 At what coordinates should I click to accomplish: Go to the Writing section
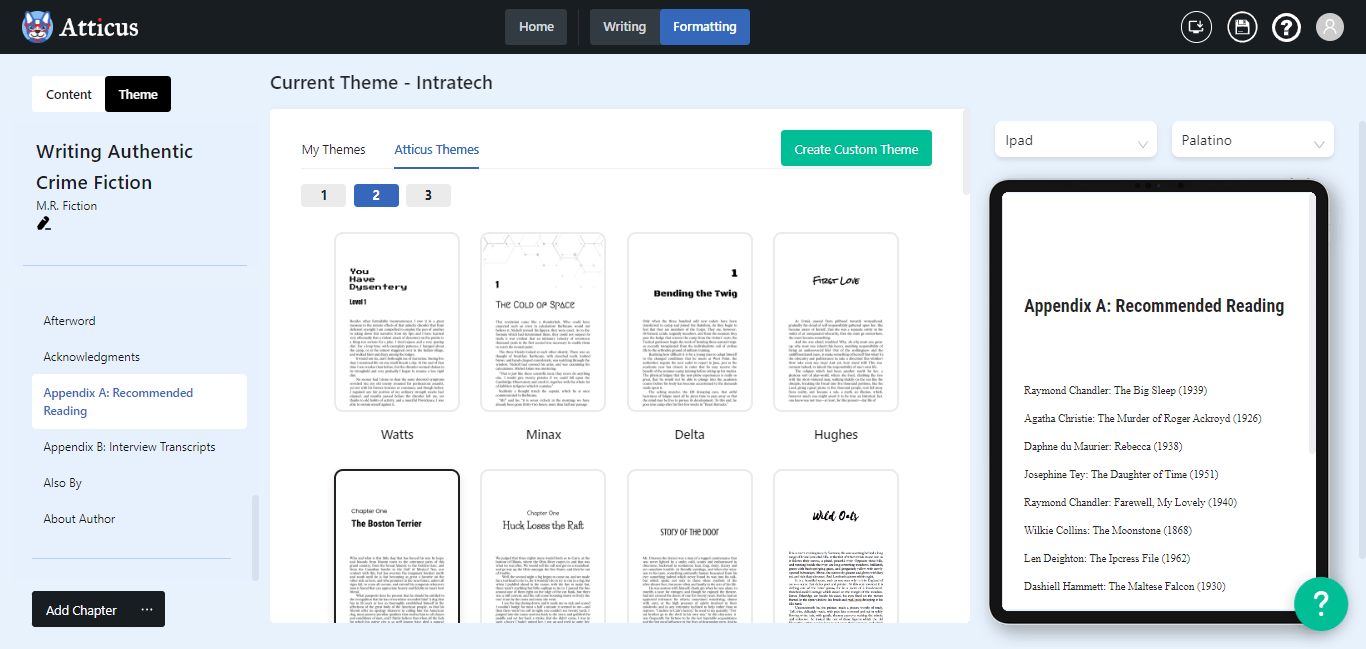pos(624,27)
